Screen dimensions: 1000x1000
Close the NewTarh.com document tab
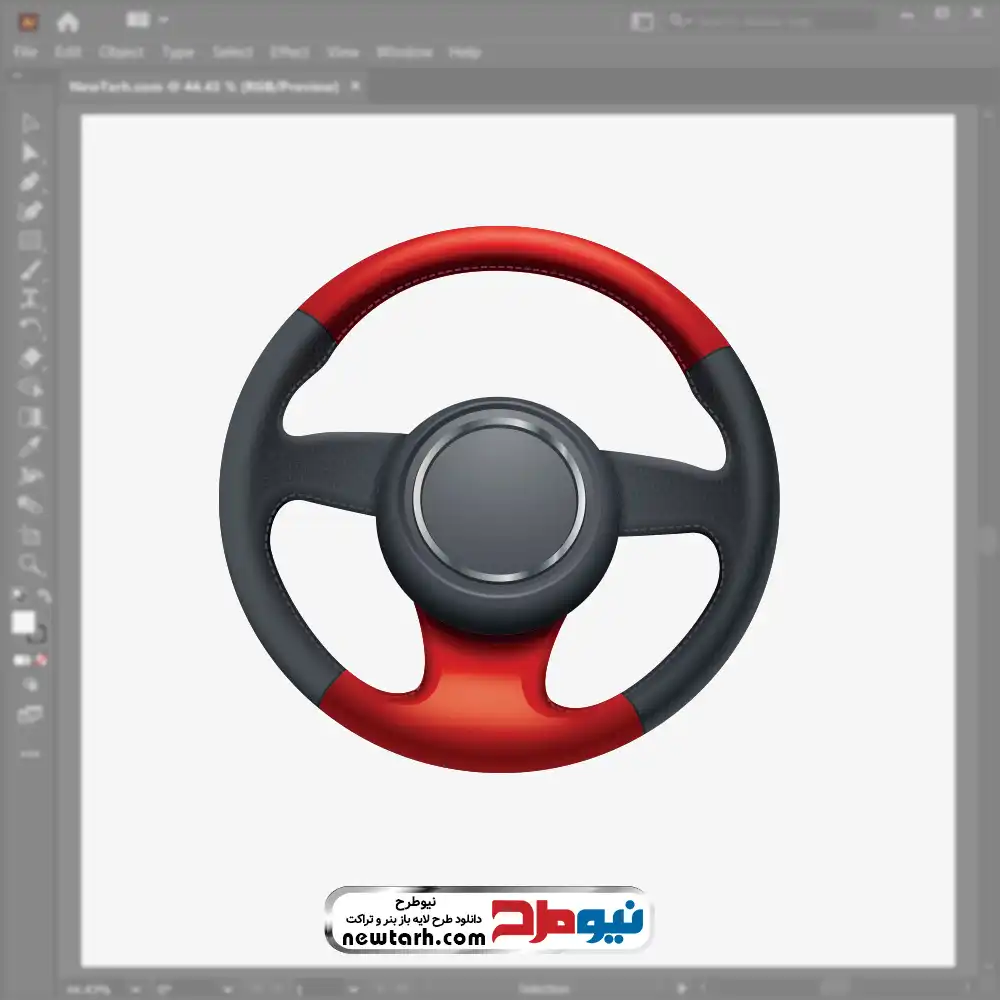point(355,87)
